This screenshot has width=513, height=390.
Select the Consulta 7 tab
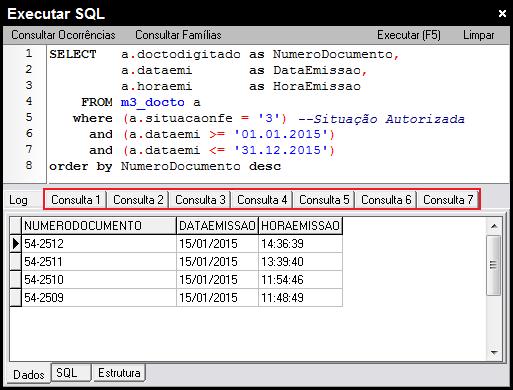click(448, 200)
